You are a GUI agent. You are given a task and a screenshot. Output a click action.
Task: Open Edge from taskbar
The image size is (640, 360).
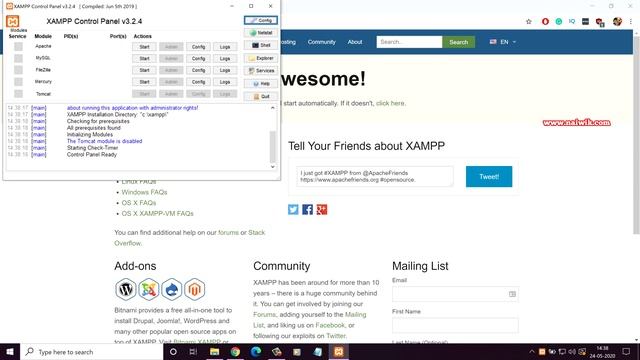[x=256, y=351]
